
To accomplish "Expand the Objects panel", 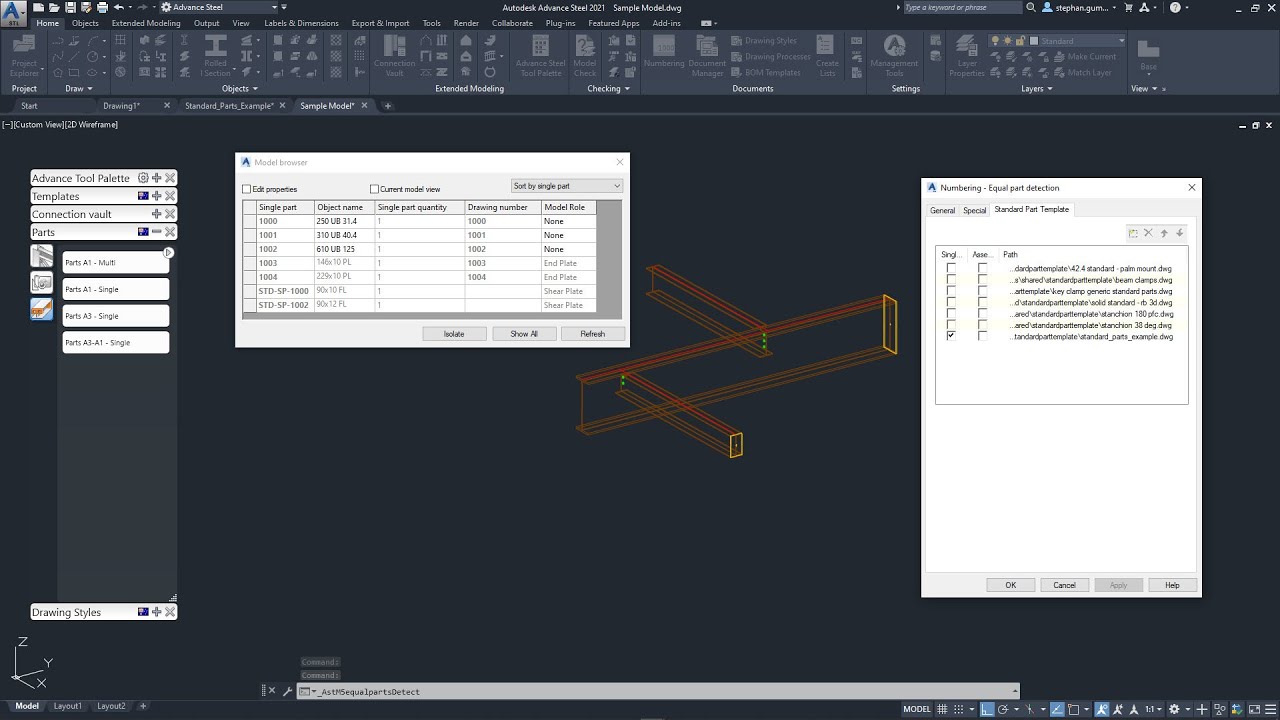I will tap(240, 88).
